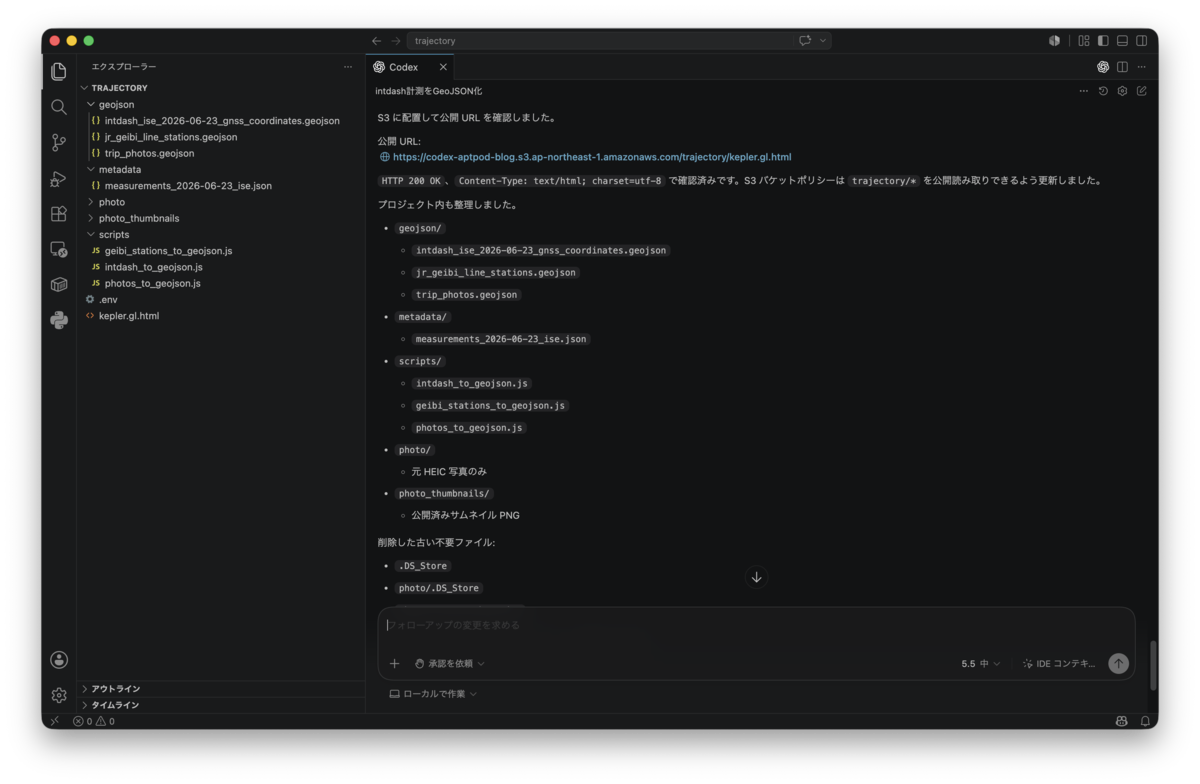The width and height of the screenshot is (1200, 784).
Task: Toggle the primary side bar visibility
Action: (x=1103, y=41)
